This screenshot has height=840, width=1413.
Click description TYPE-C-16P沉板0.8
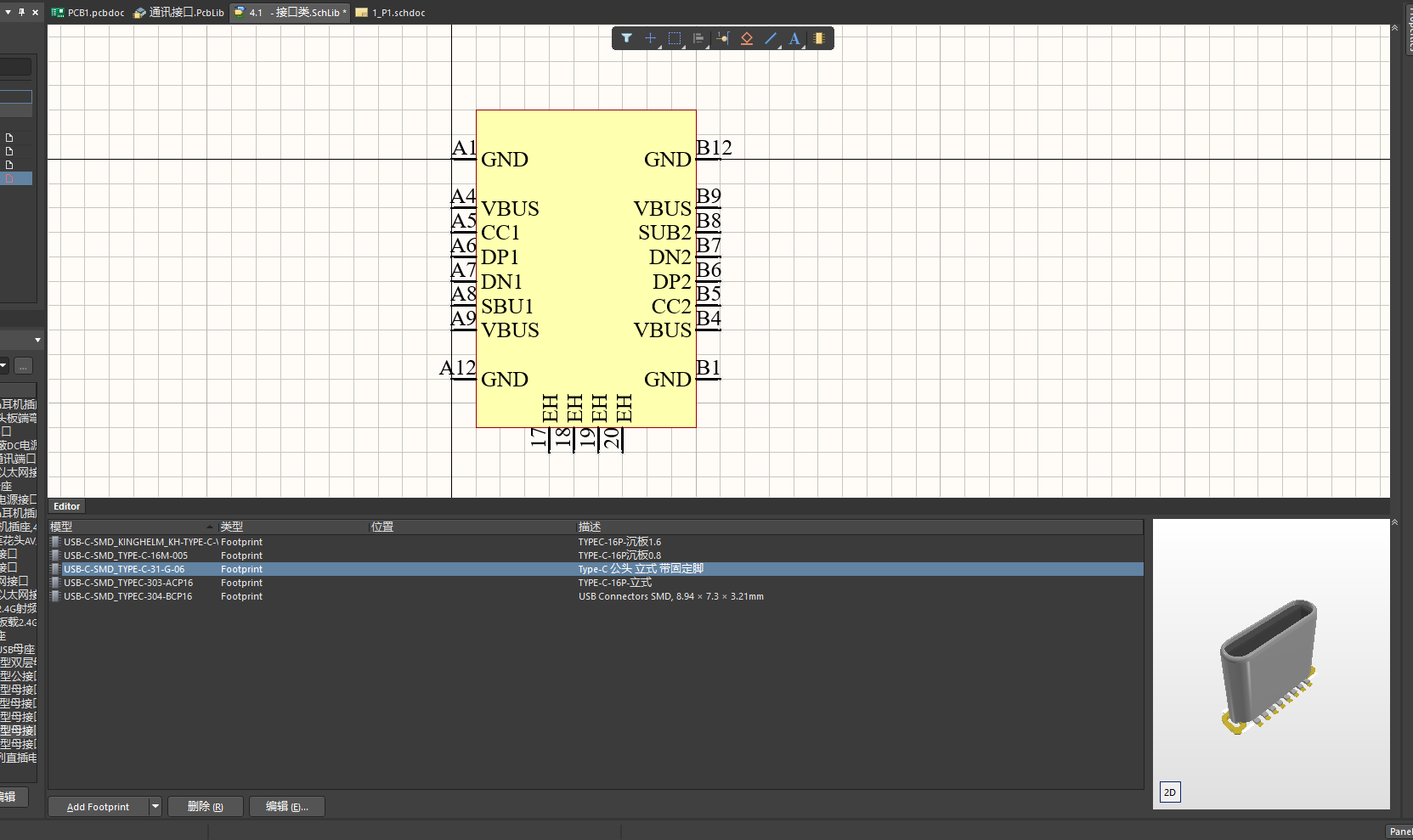619,555
